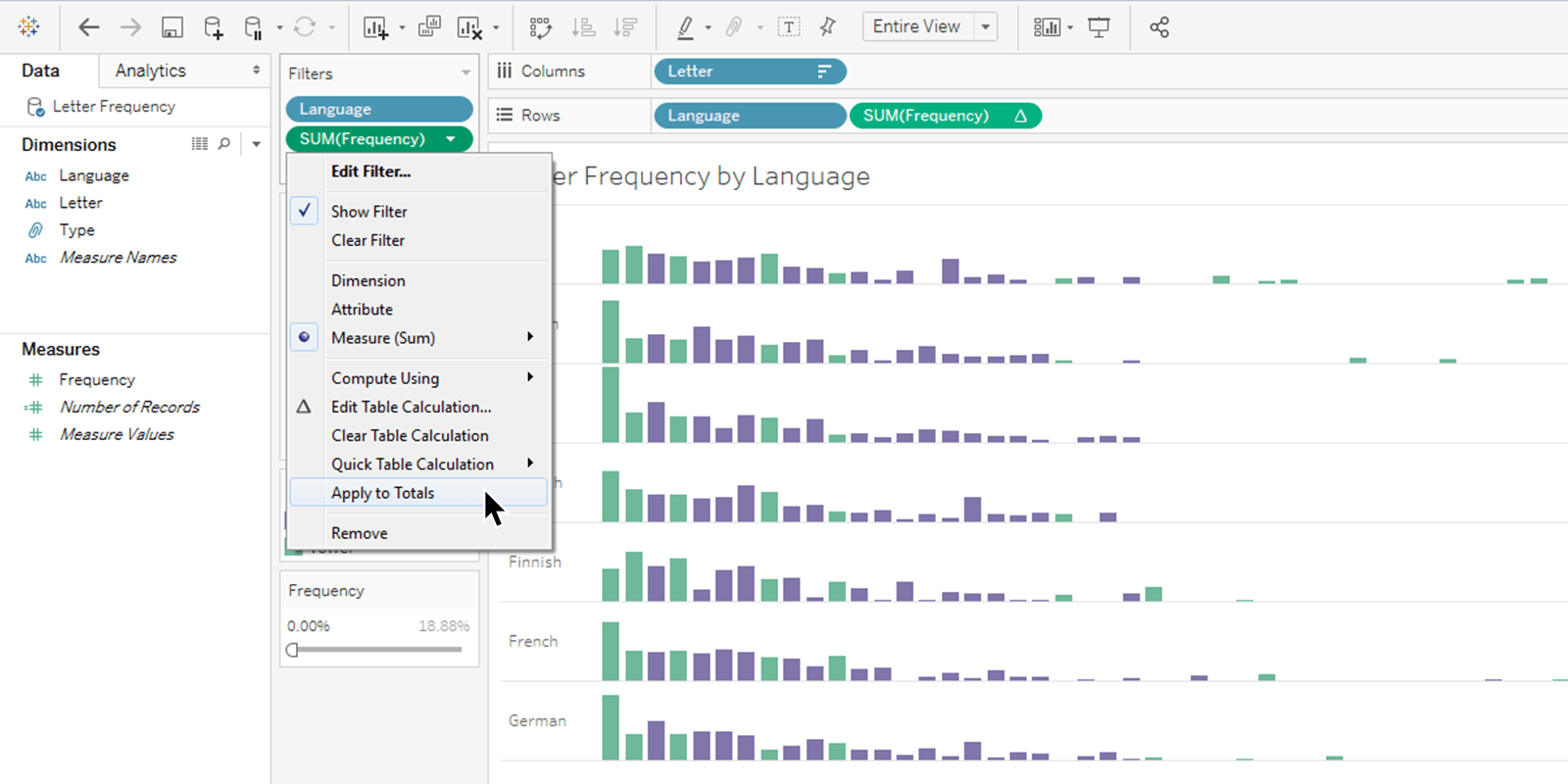
Task: Click the Group members paperclip icon
Action: [x=734, y=27]
